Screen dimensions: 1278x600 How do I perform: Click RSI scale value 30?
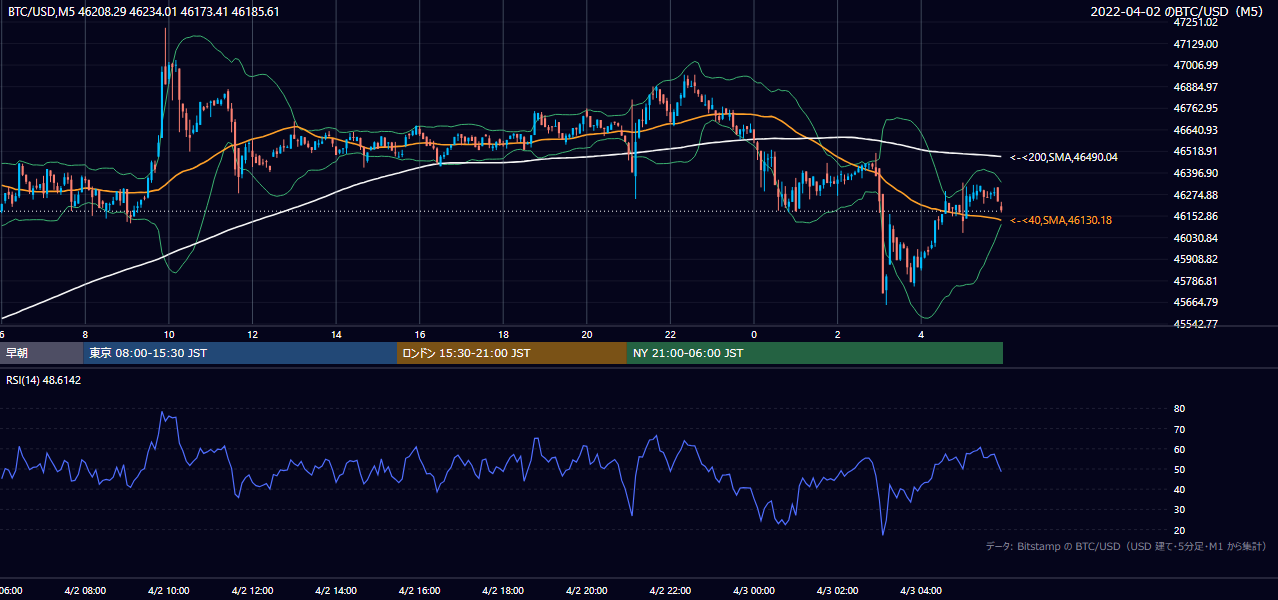click(1179, 510)
